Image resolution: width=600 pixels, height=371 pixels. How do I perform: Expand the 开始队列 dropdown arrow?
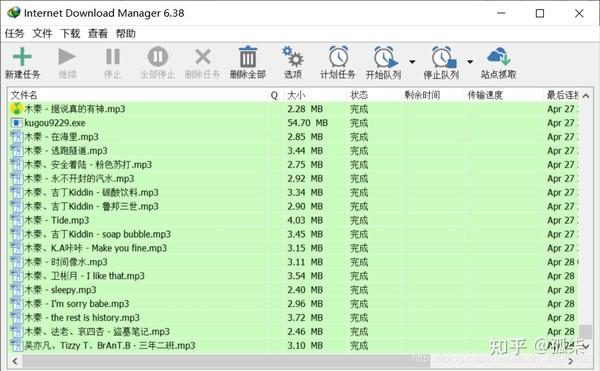coord(412,62)
